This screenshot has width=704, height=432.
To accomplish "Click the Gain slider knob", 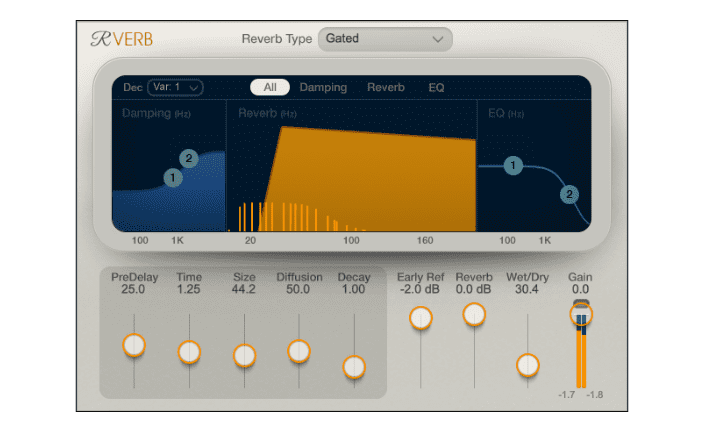I will (581, 314).
